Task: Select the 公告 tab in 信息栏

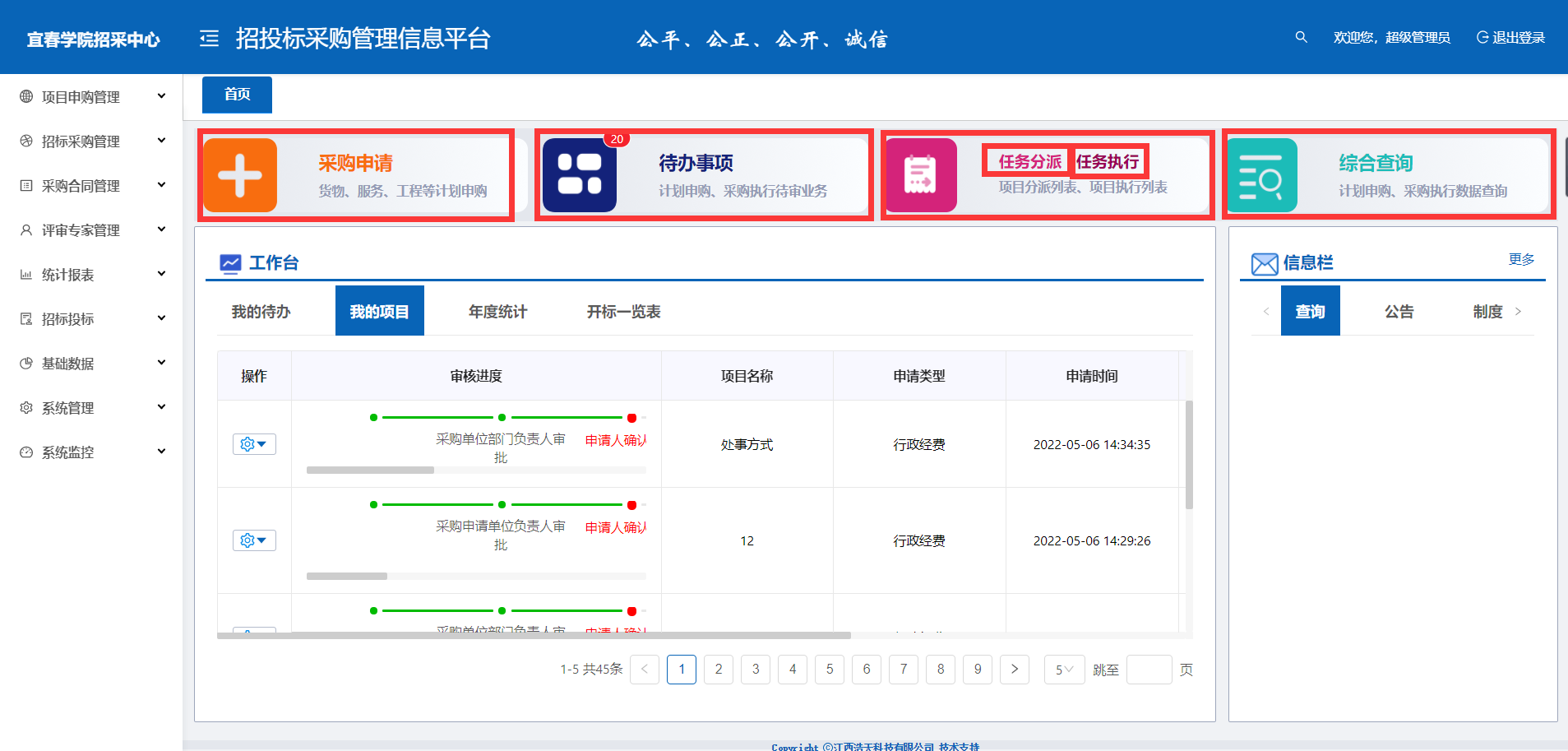Action: click(1399, 312)
